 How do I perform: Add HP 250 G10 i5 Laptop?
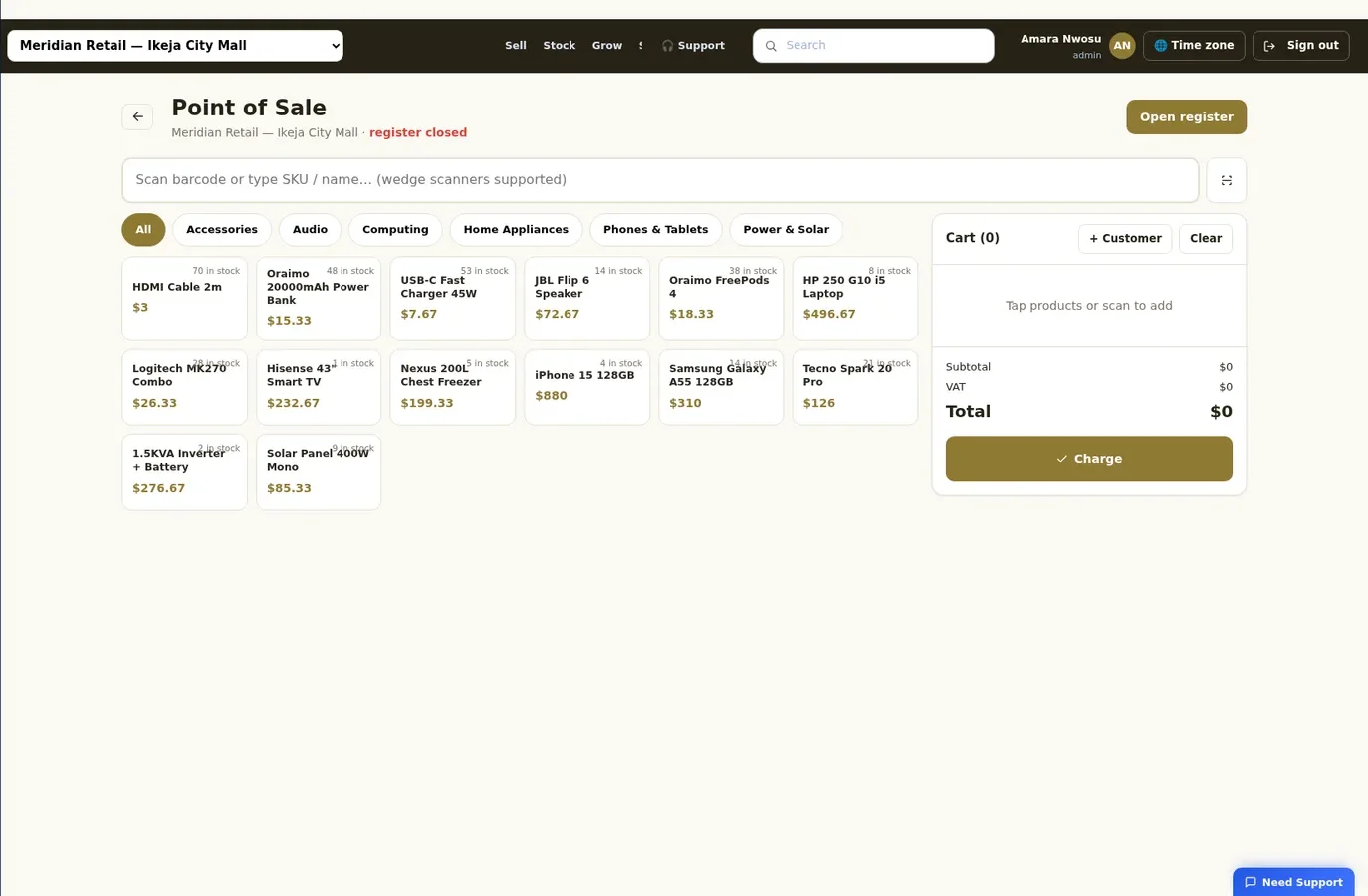(x=855, y=299)
